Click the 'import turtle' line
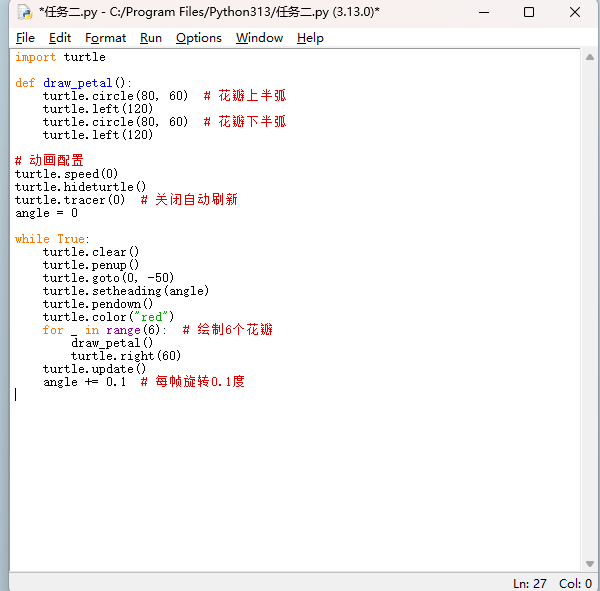 click(x=60, y=57)
